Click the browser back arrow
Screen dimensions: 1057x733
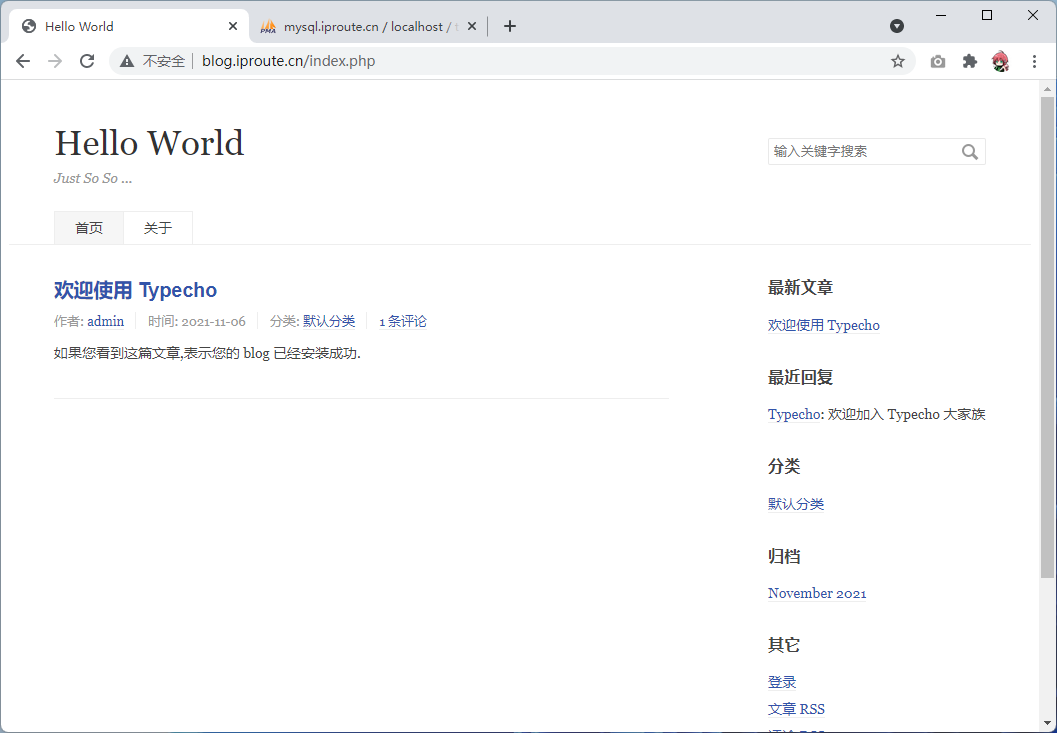coord(23,61)
